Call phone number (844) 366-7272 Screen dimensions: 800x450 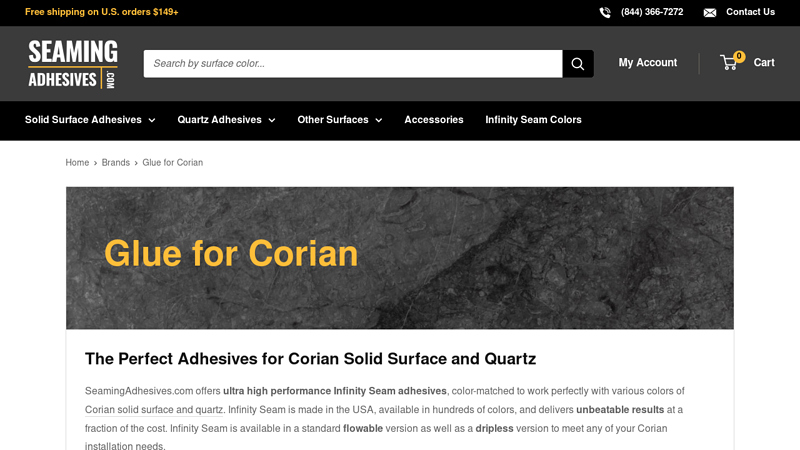[x=652, y=12]
